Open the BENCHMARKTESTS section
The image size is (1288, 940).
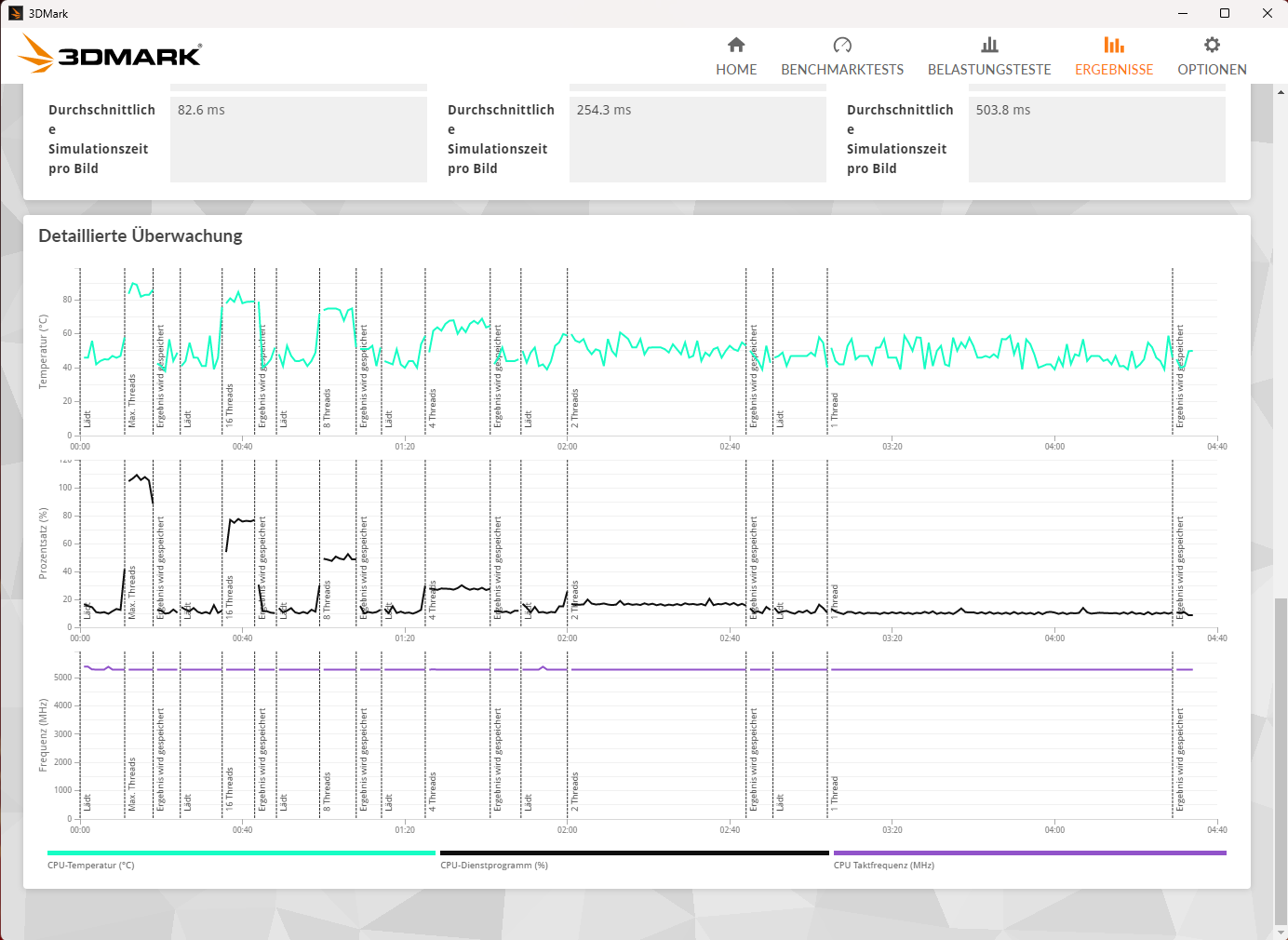[x=842, y=69]
